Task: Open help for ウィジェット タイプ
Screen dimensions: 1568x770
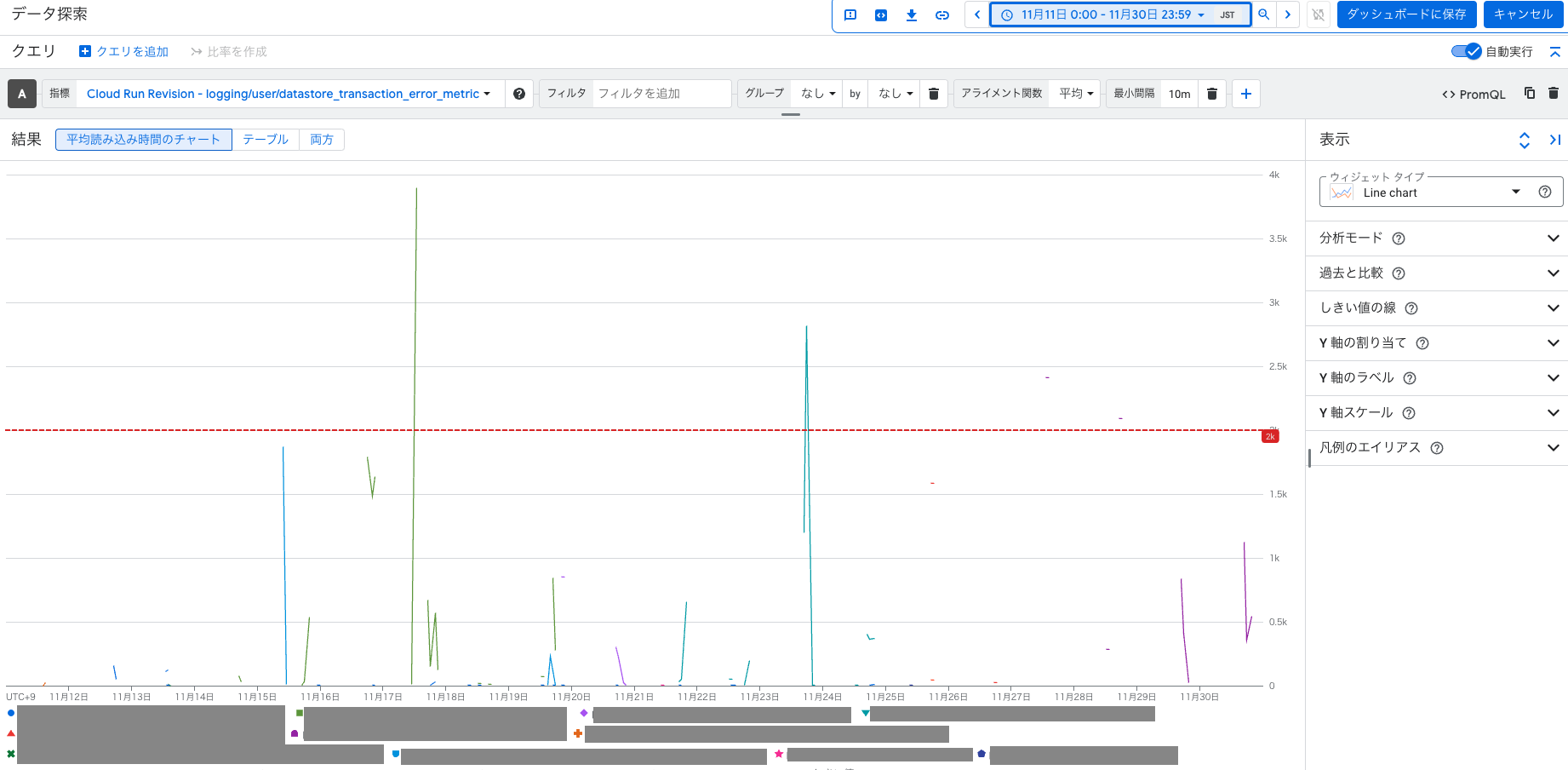Action: pyautogui.click(x=1545, y=192)
